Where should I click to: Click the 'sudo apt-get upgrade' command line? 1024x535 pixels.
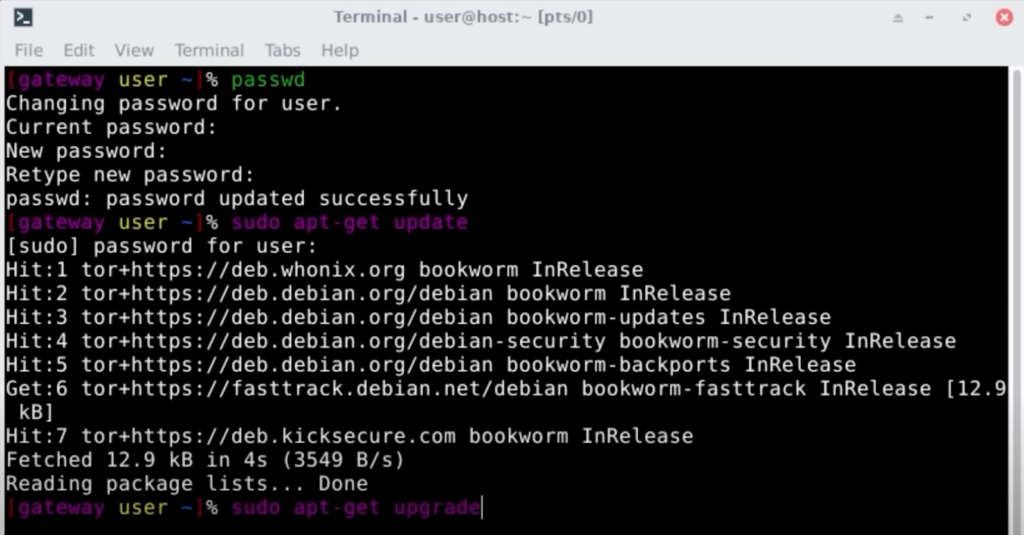[355, 508]
